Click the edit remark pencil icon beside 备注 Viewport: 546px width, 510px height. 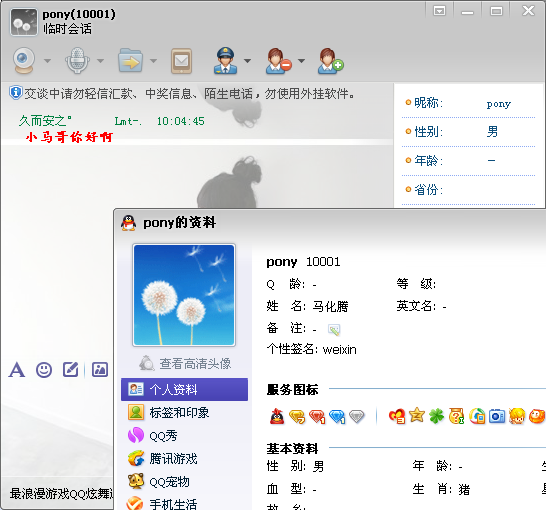click(334, 329)
